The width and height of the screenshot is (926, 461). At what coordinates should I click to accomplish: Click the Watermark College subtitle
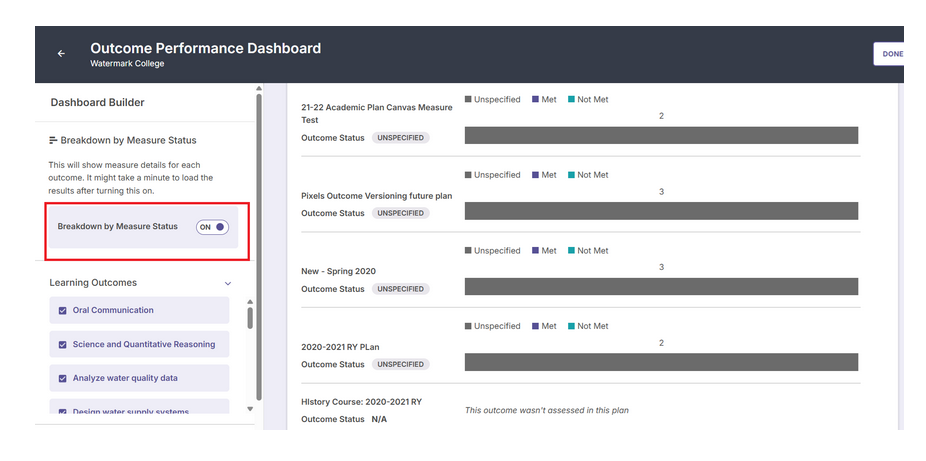(127, 64)
